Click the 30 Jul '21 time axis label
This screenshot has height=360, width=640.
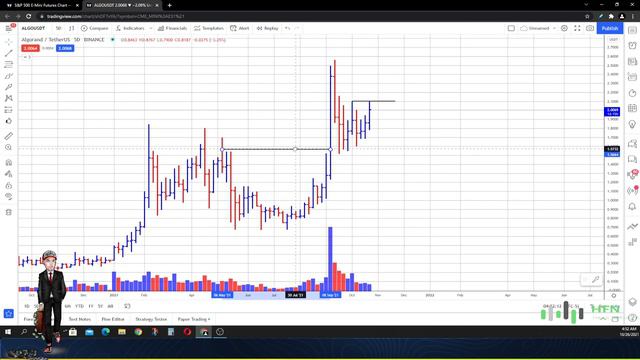coord(296,295)
